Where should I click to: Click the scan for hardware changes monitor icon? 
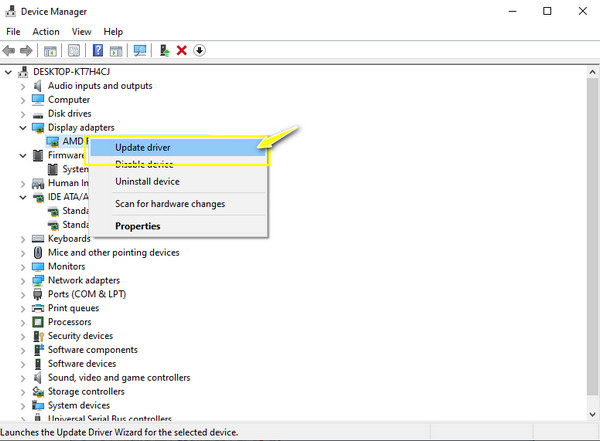[140, 51]
